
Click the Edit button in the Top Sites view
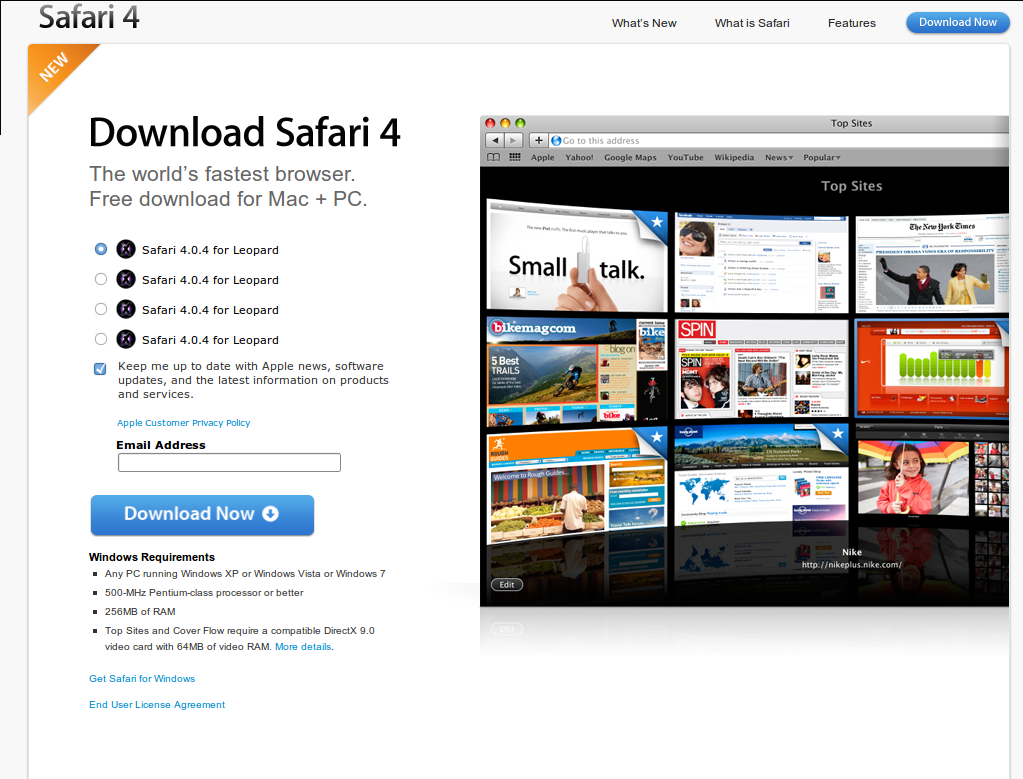pos(507,585)
